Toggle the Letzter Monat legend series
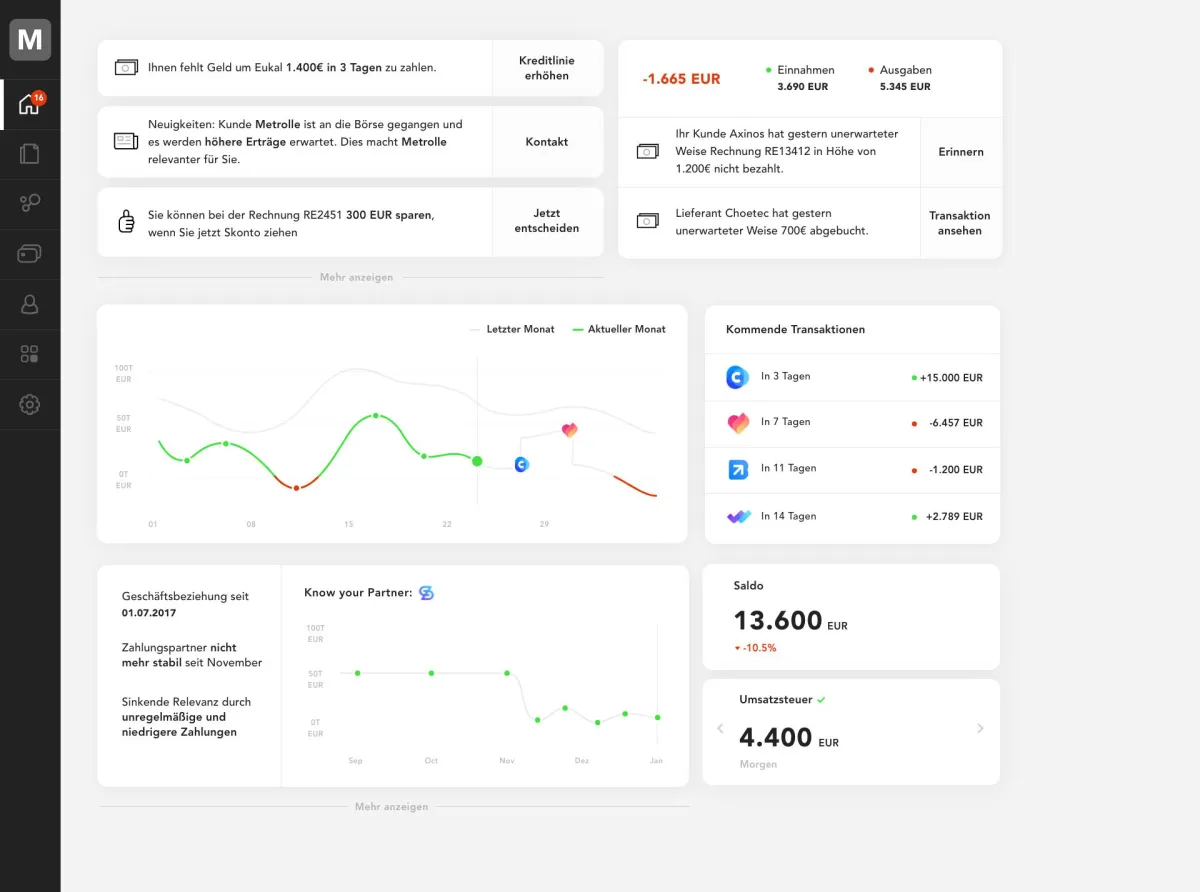 point(512,329)
